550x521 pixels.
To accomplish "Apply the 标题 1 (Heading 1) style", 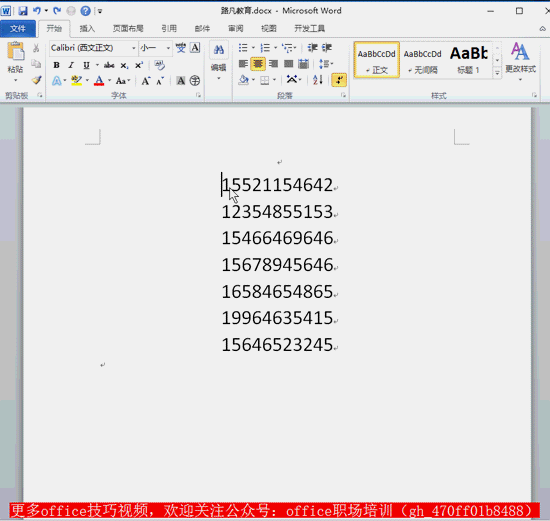I will [x=469, y=60].
